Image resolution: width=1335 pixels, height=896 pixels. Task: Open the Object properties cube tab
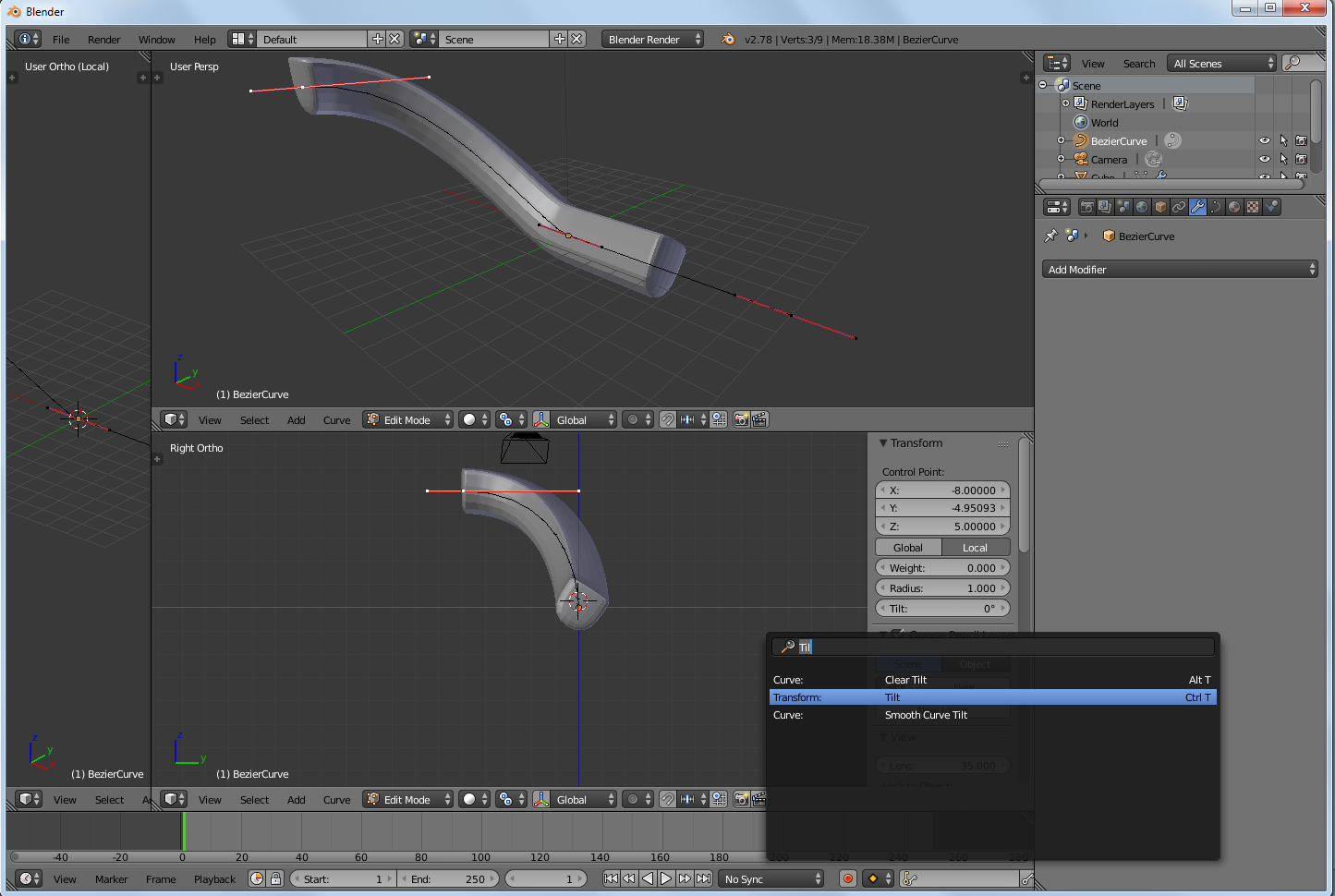[x=1160, y=207]
